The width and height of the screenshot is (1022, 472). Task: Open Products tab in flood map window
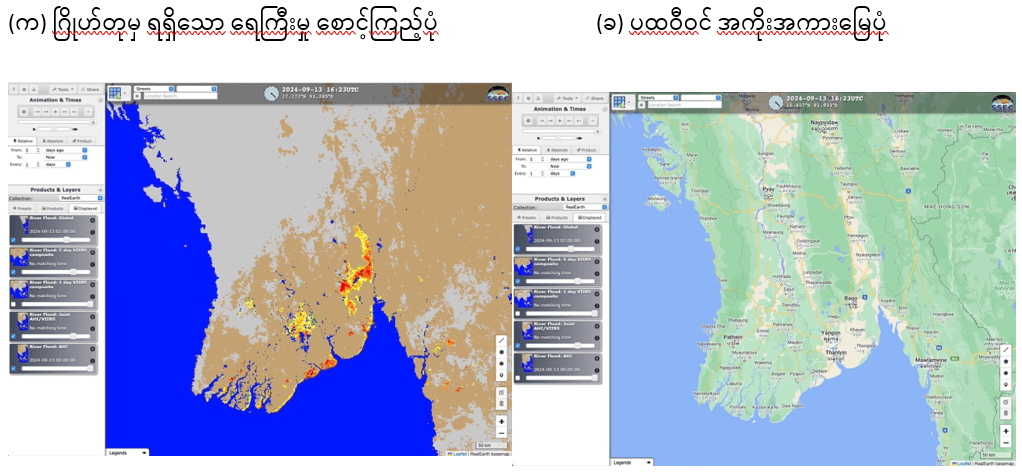pyautogui.click(x=52, y=209)
